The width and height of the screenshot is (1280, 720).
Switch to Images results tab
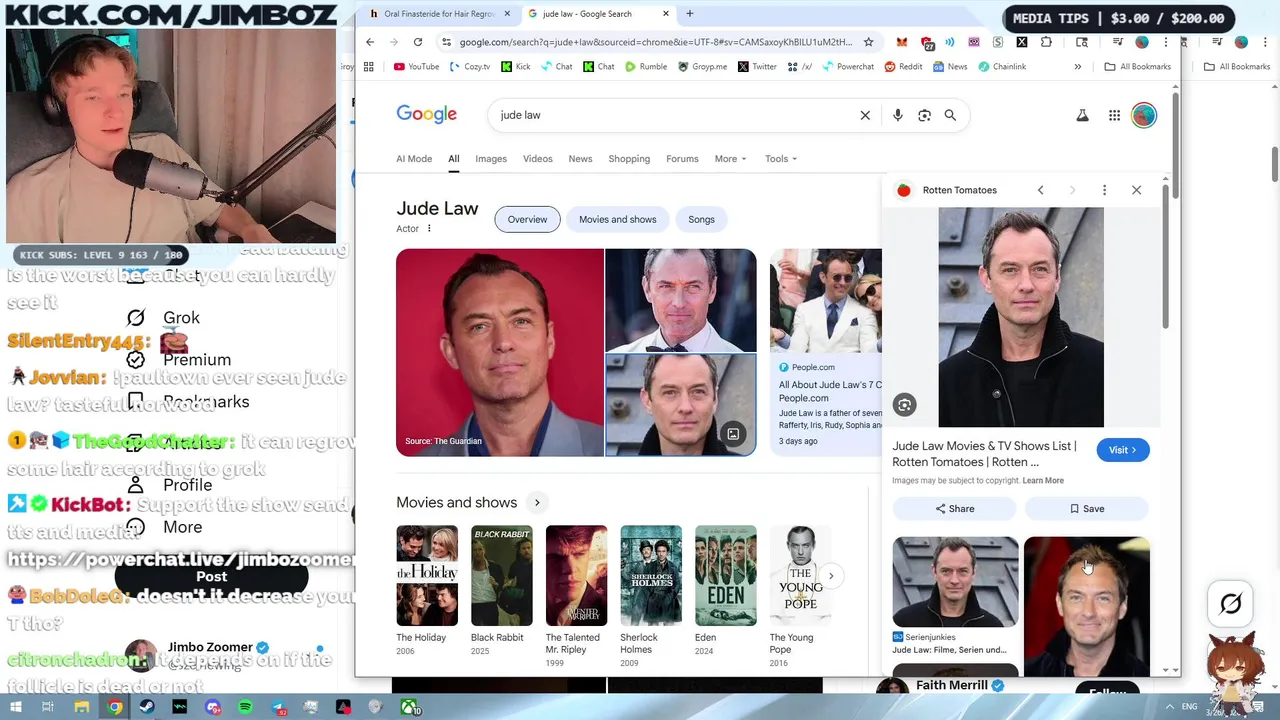click(491, 159)
